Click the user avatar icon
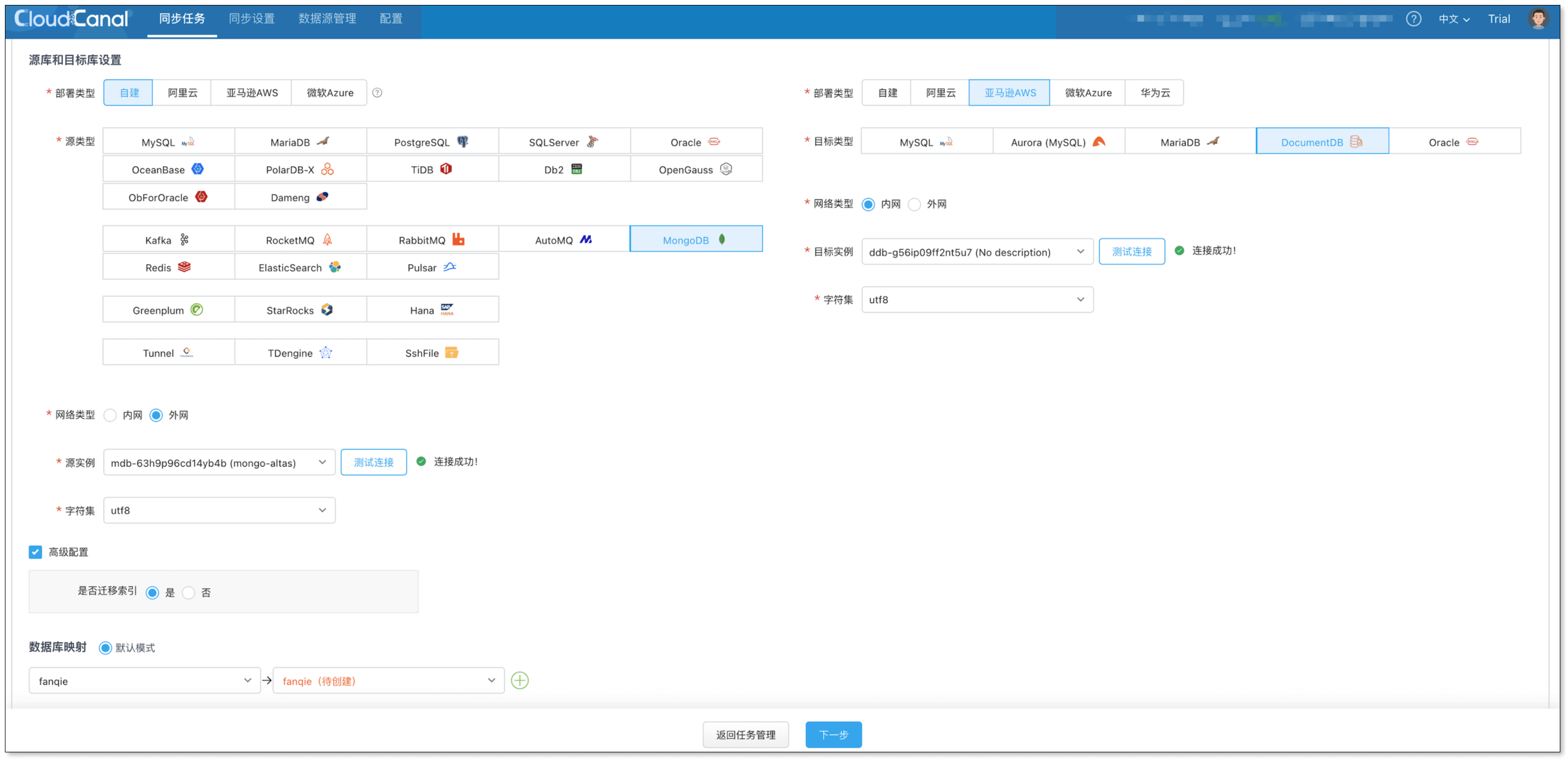This screenshot has height=760, width=1568. 1538,19
